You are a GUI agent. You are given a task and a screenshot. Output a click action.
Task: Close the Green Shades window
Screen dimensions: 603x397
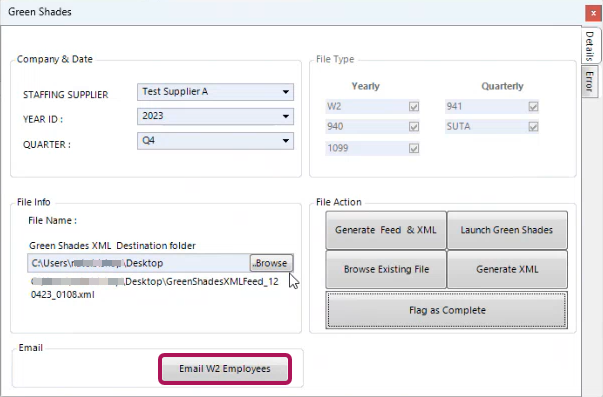point(593,13)
